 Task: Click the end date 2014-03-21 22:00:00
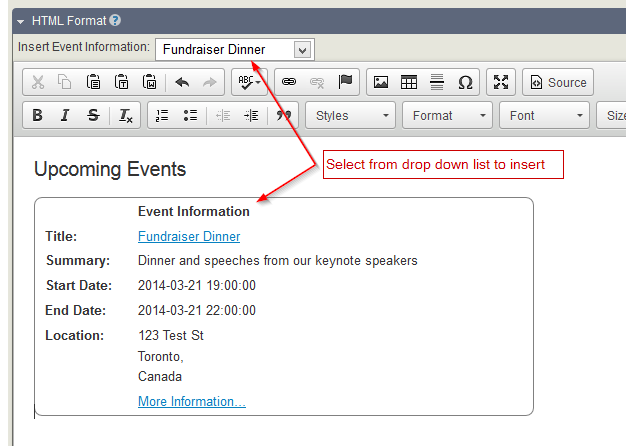[x=197, y=310]
